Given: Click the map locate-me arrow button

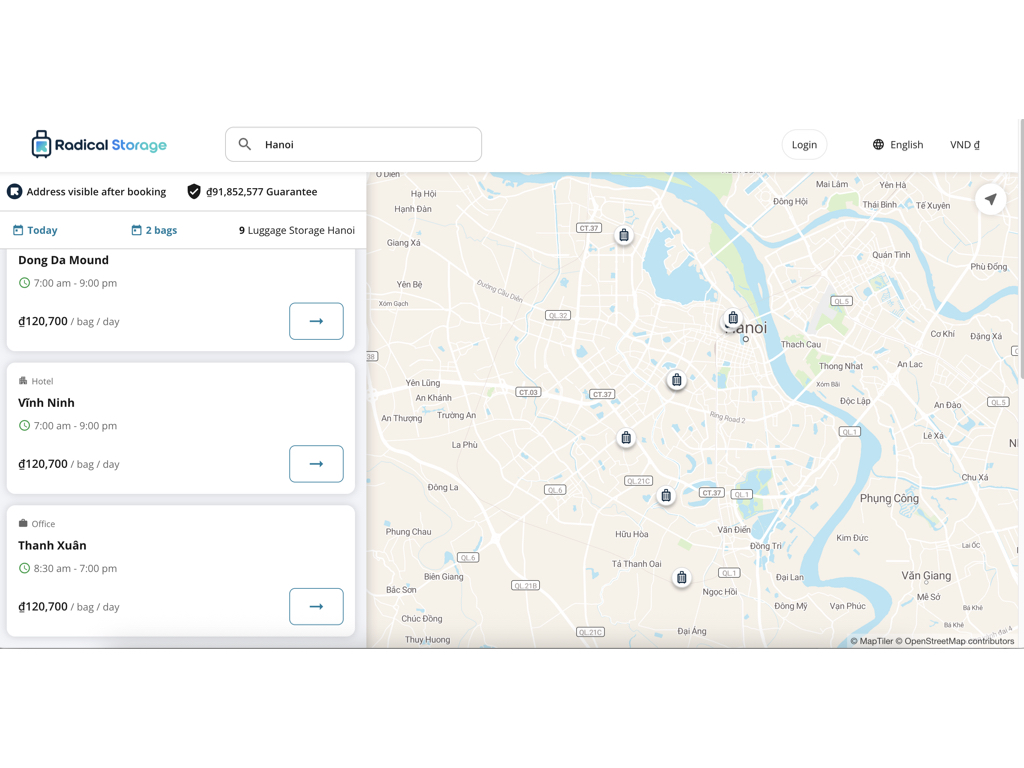Looking at the screenshot, I should point(990,199).
